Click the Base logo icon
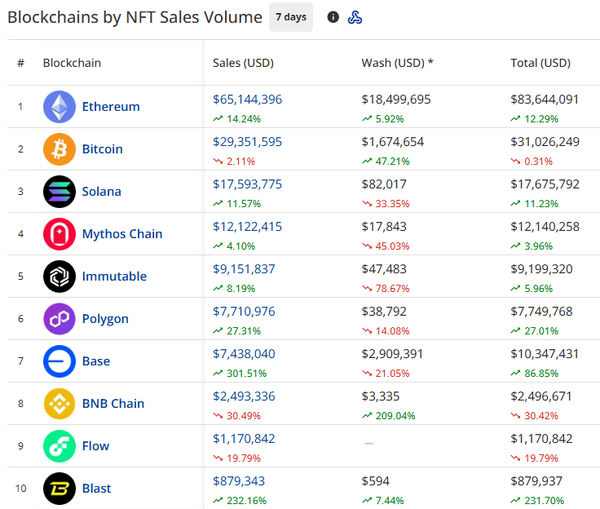The width and height of the screenshot is (600, 509). (59, 361)
